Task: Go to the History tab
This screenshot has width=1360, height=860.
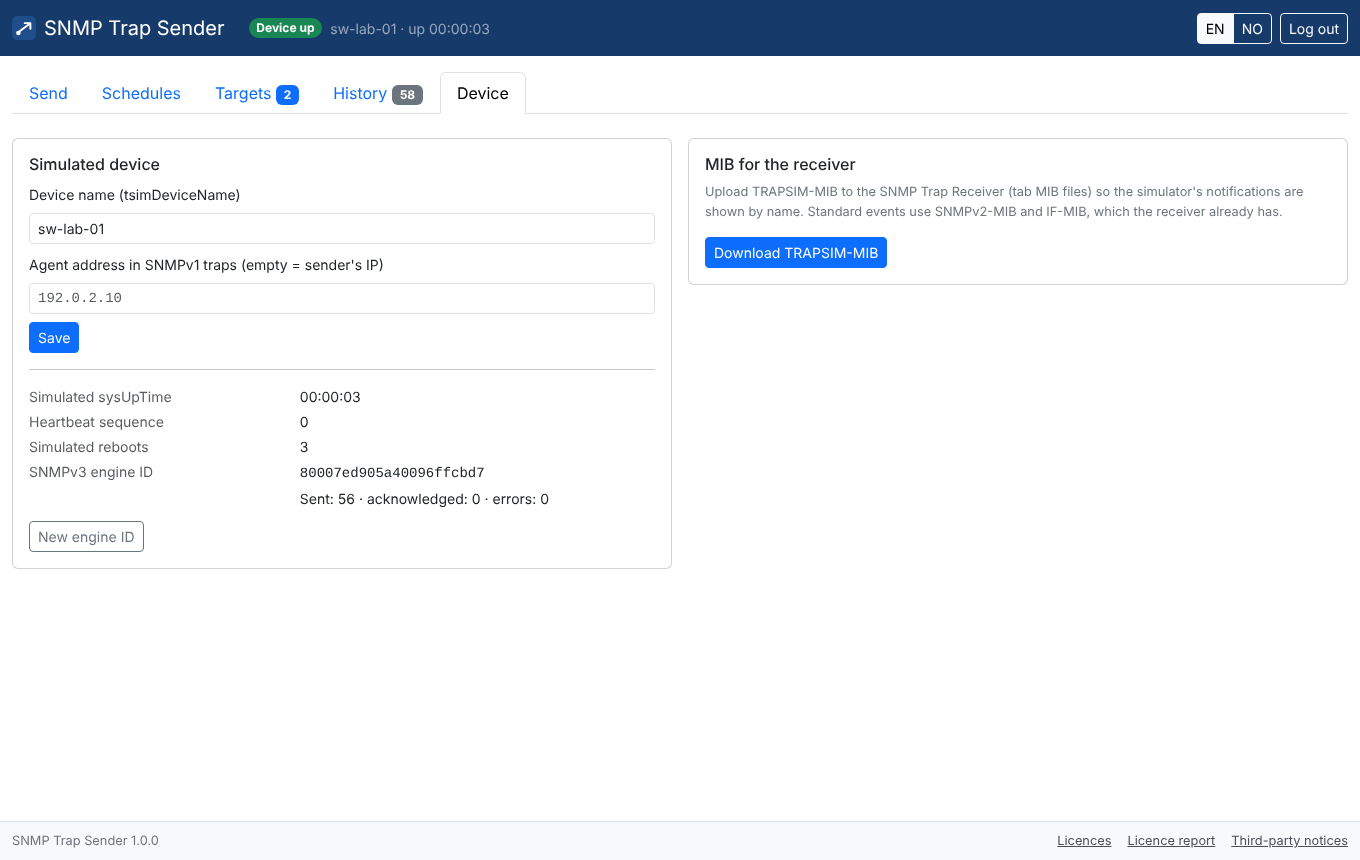Action: click(378, 93)
